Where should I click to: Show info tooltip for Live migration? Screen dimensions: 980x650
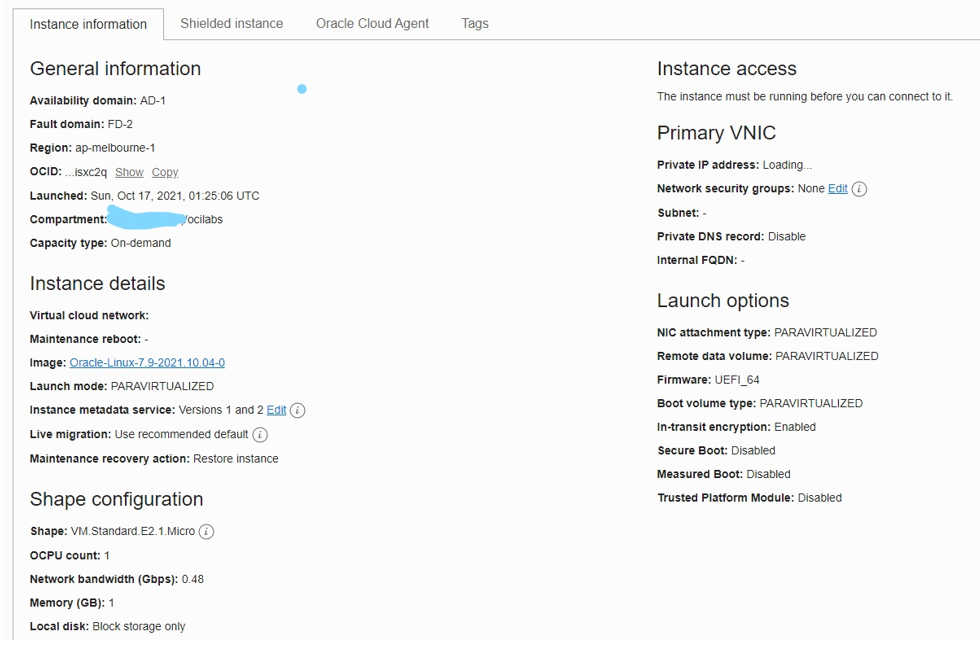coord(260,434)
